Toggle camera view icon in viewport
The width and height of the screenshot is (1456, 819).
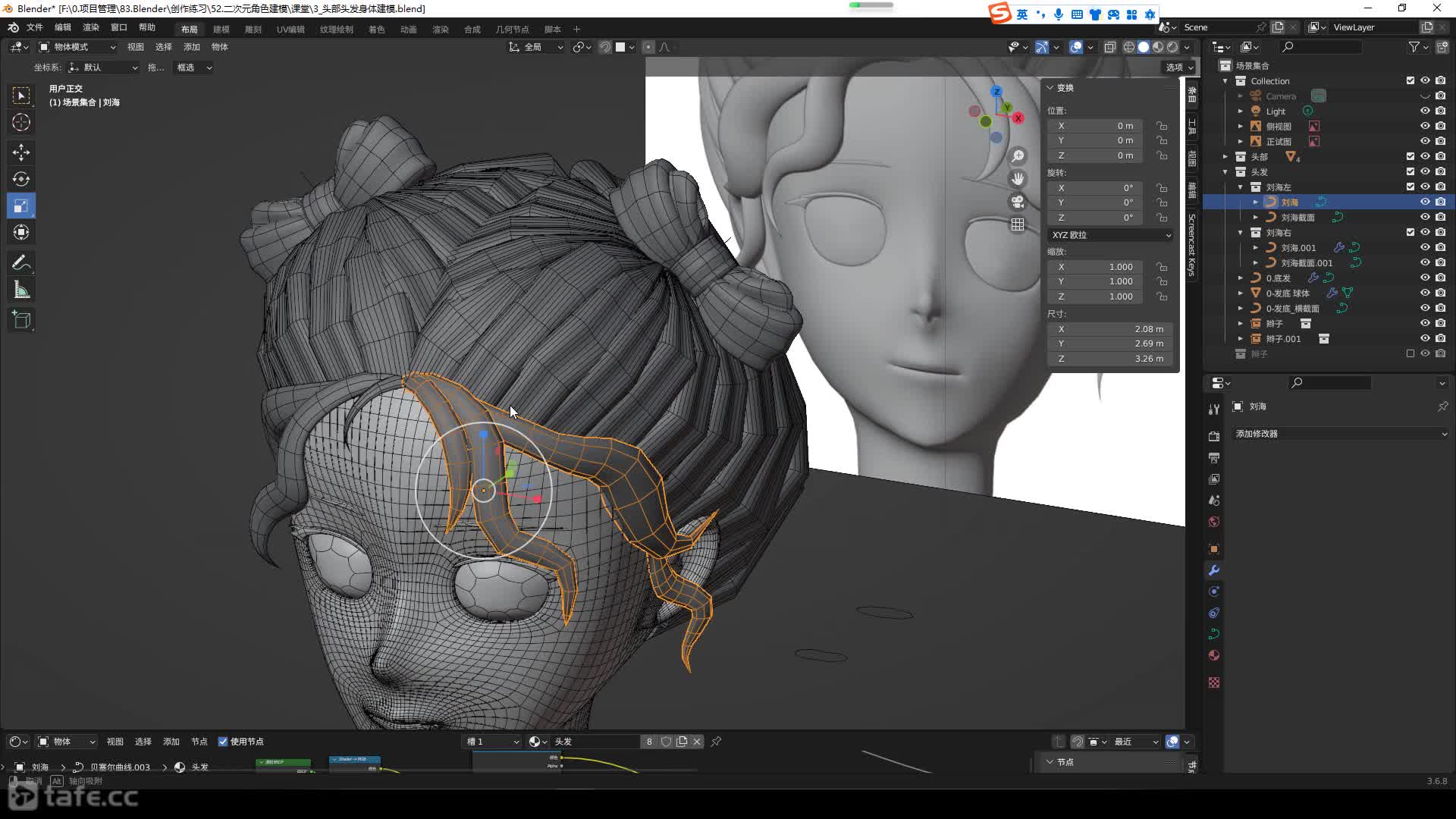(1018, 202)
